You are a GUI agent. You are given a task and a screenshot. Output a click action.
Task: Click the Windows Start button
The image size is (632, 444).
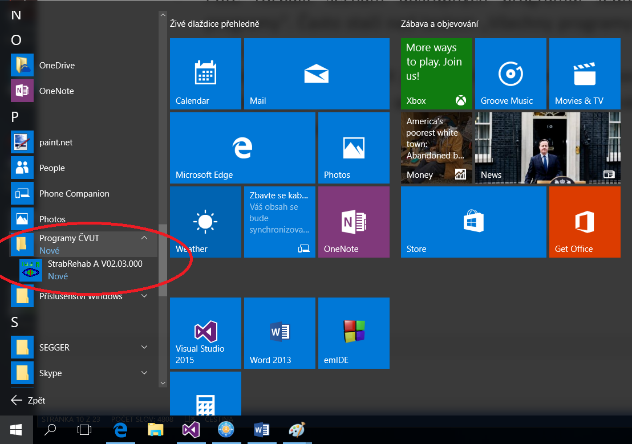click(16, 430)
